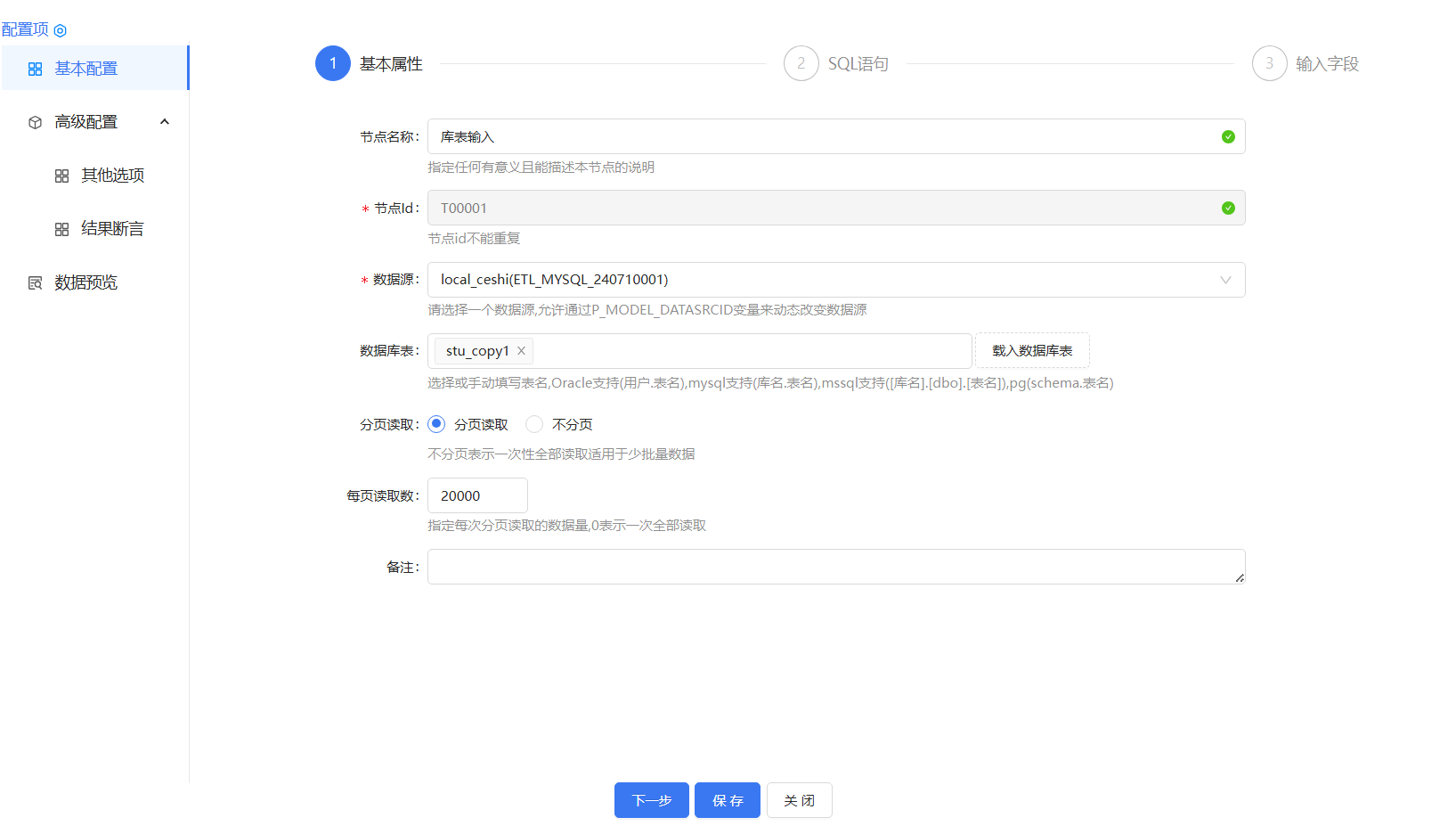Click step 1 circle 基本属性

coord(333,63)
